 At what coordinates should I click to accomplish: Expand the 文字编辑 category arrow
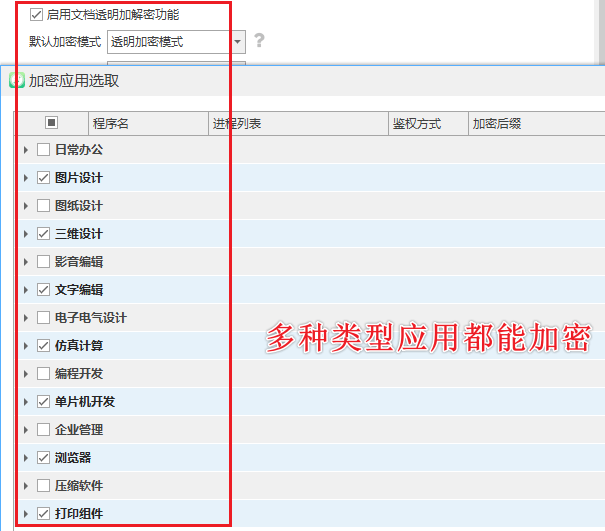point(26,290)
